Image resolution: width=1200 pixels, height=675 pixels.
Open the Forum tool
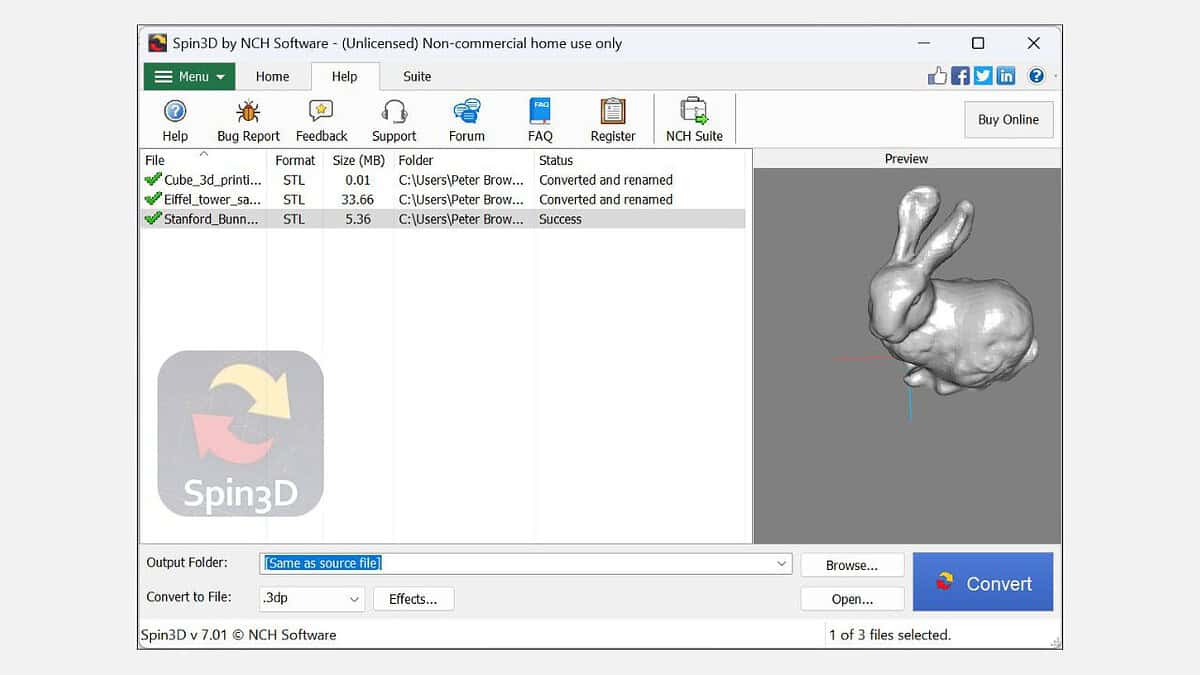coord(467,120)
